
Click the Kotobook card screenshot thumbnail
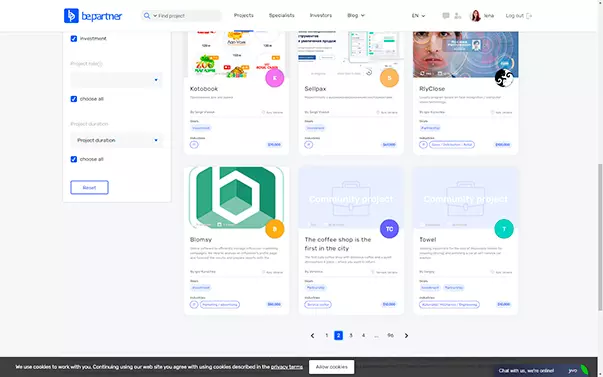pyautogui.click(x=237, y=54)
